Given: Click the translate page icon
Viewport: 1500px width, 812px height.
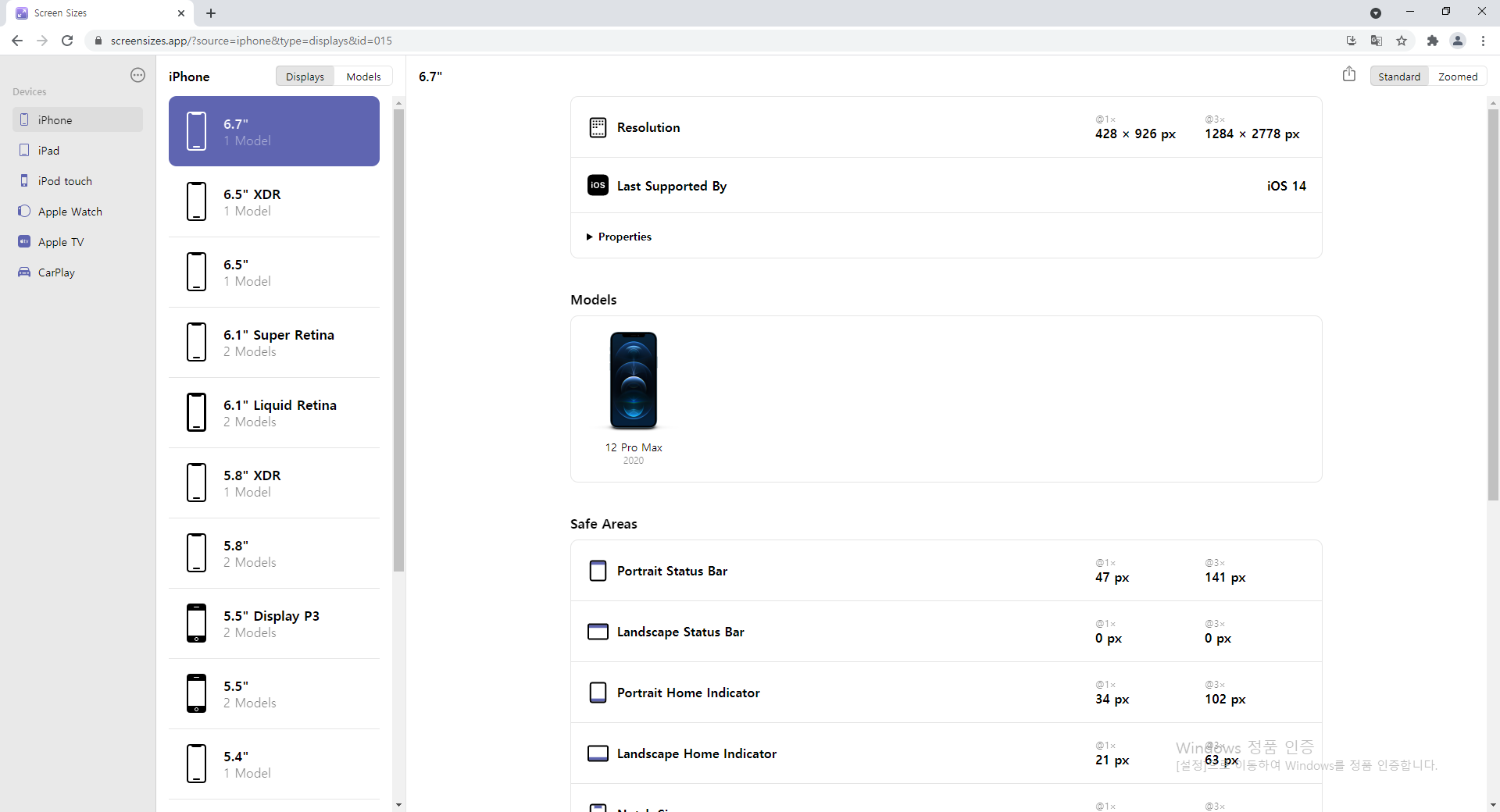Looking at the screenshot, I should (x=1377, y=41).
